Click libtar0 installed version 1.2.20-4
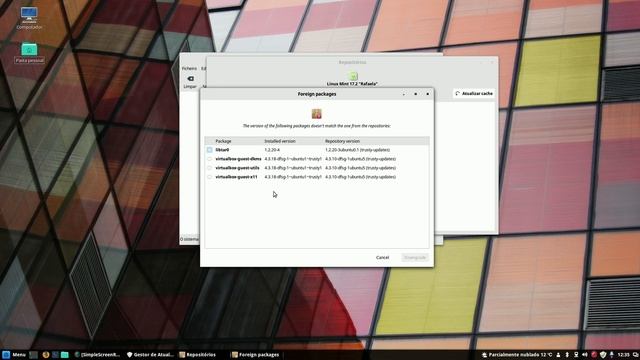The height and width of the screenshot is (360, 640). pos(272,150)
